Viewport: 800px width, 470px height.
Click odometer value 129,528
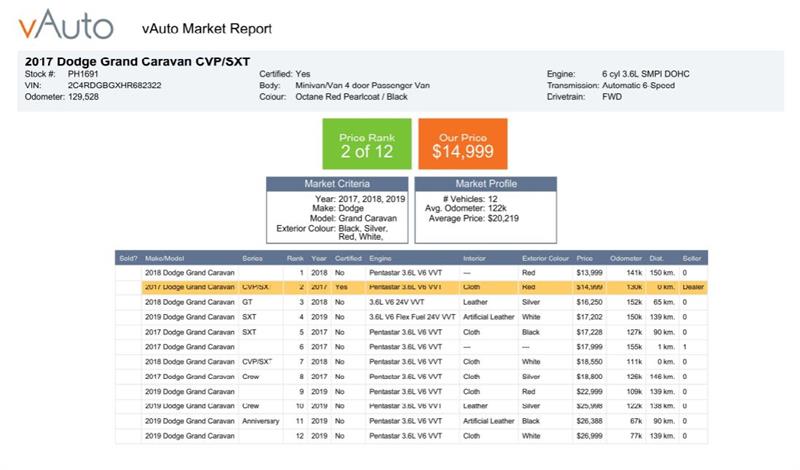click(x=83, y=96)
